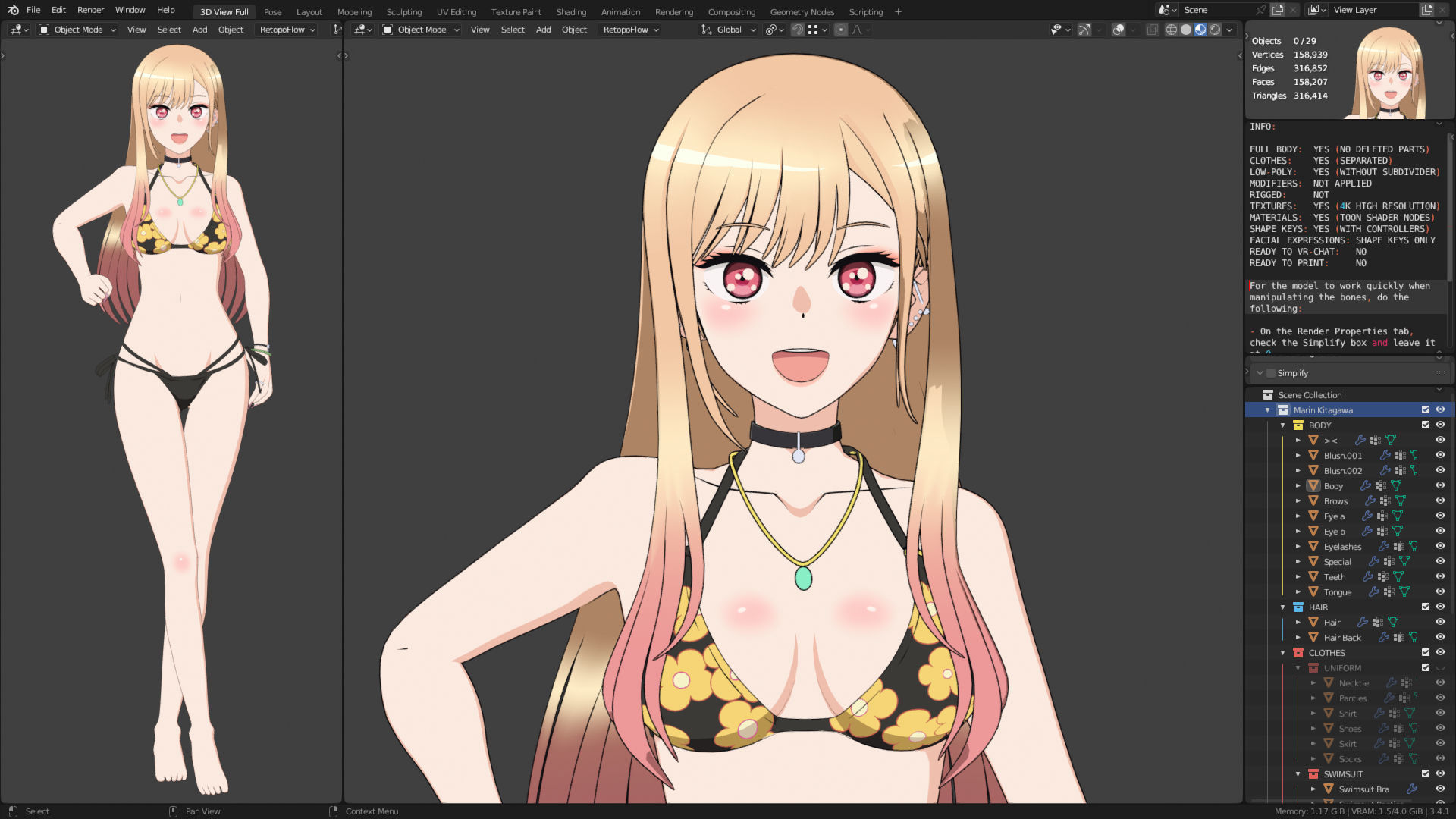Open the File menu
The image size is (1456, 819).
[33, 10]
